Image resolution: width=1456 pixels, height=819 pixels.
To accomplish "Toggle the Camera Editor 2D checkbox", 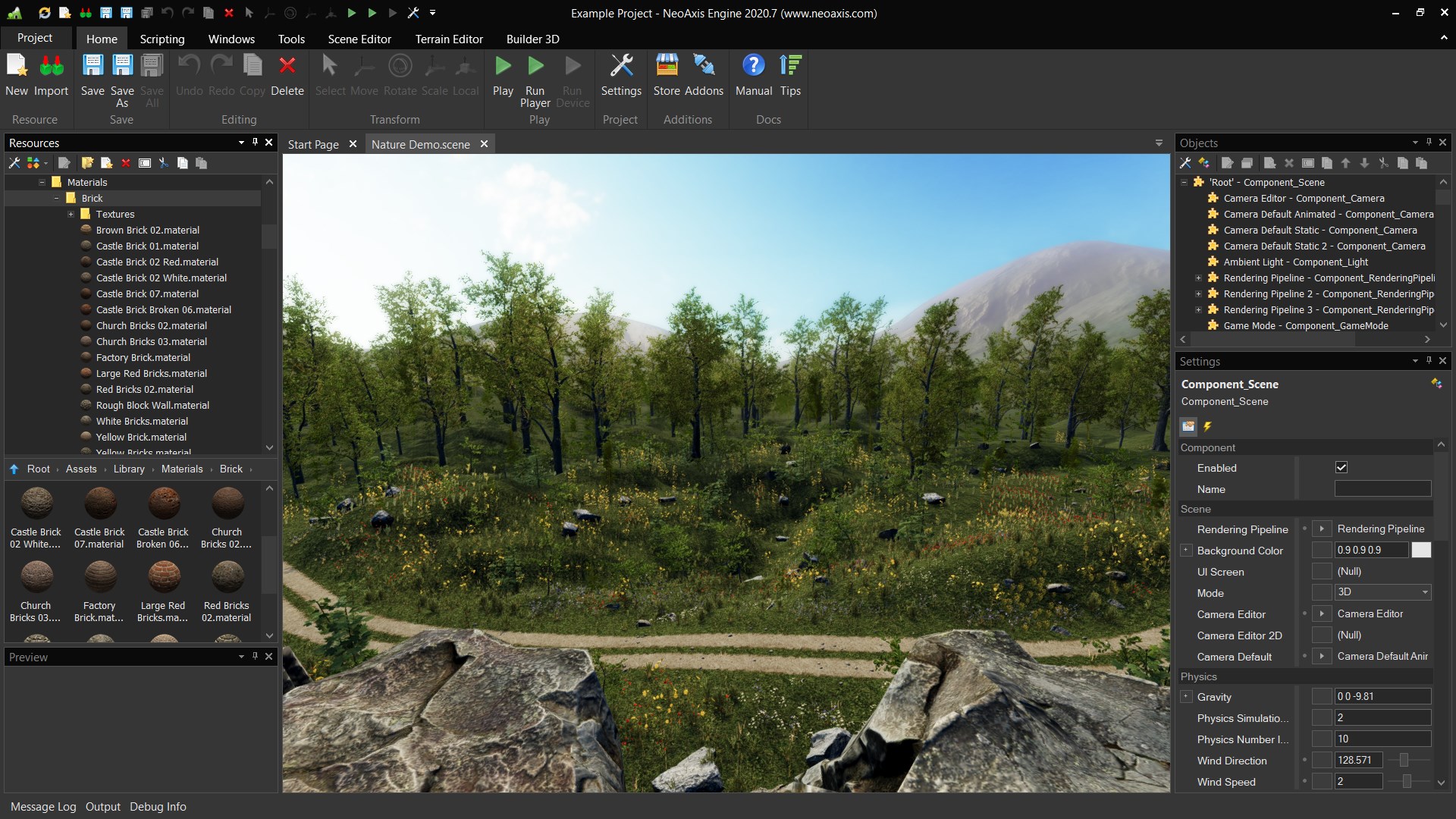I will [1322, 635].
